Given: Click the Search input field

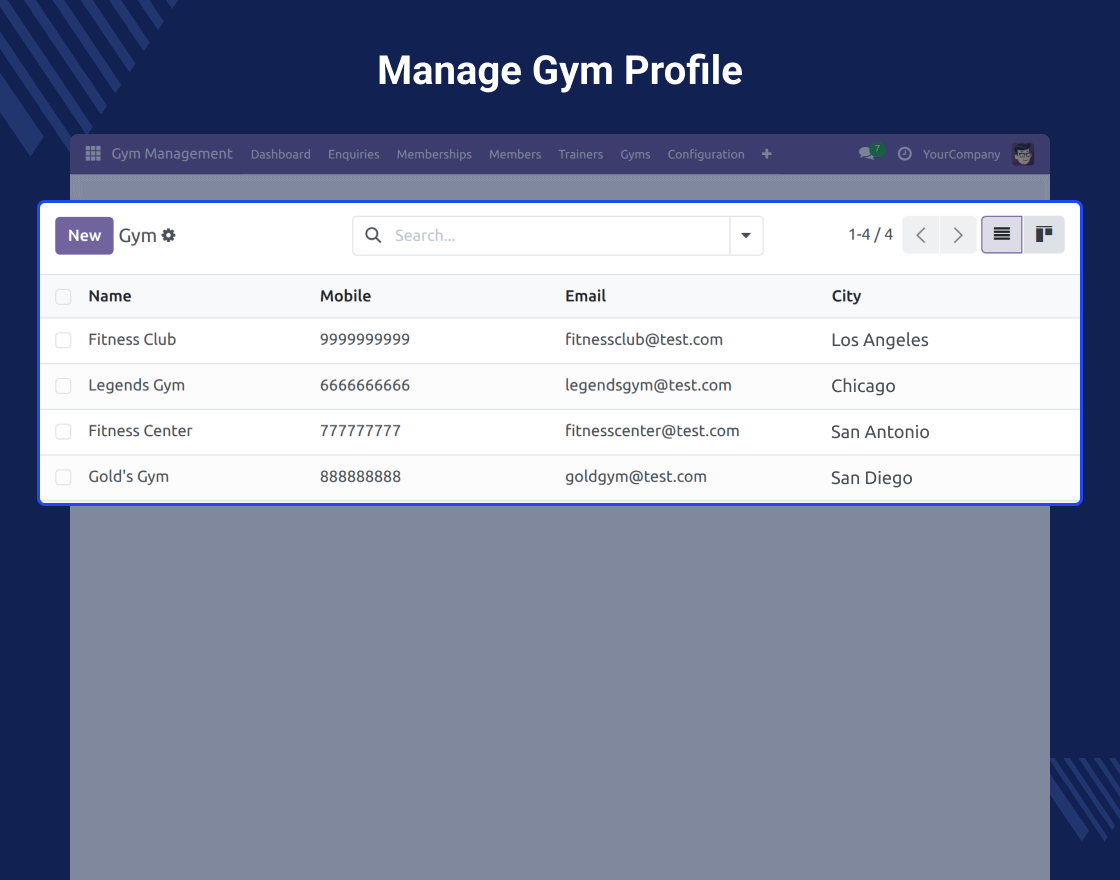Looking at the screenshot, I should coord(555,236).
